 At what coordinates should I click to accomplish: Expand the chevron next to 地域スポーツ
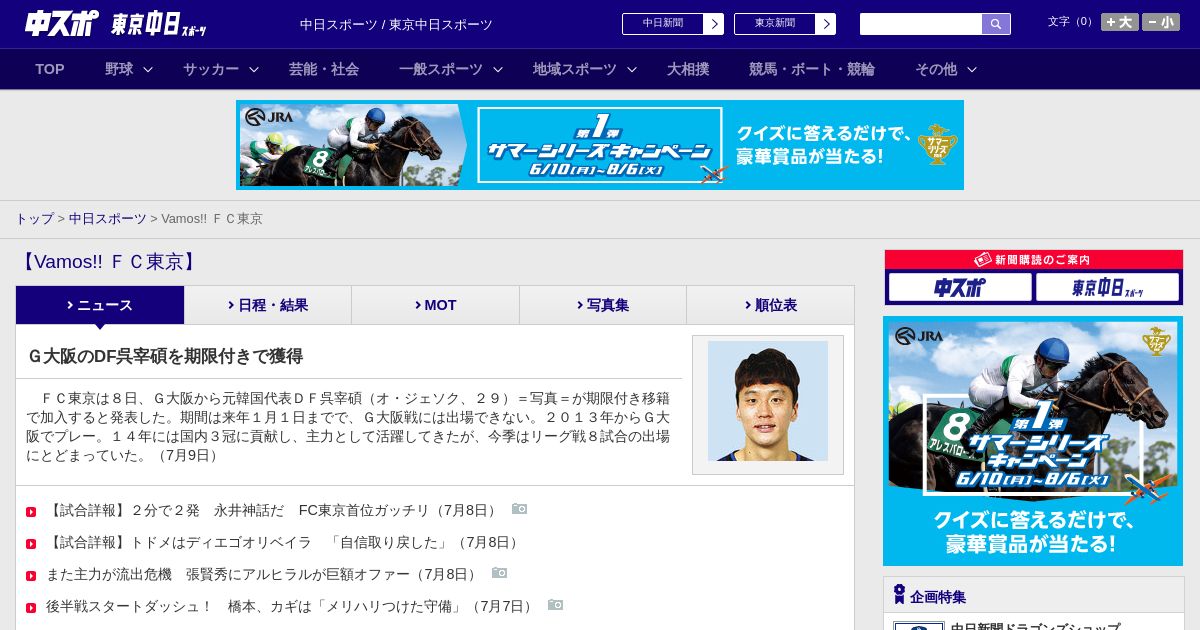(632, 70)
